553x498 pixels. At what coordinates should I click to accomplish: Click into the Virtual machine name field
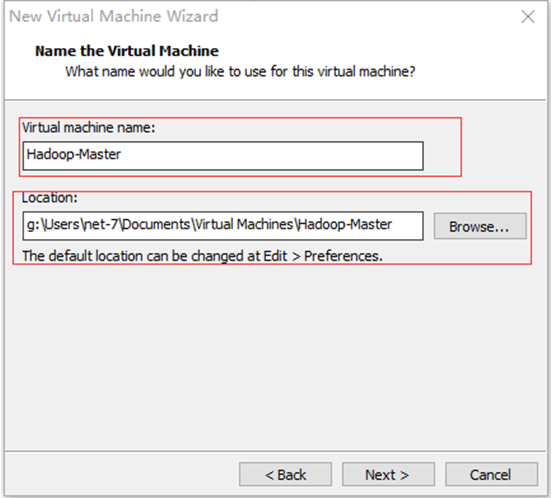tap(223, 156)
